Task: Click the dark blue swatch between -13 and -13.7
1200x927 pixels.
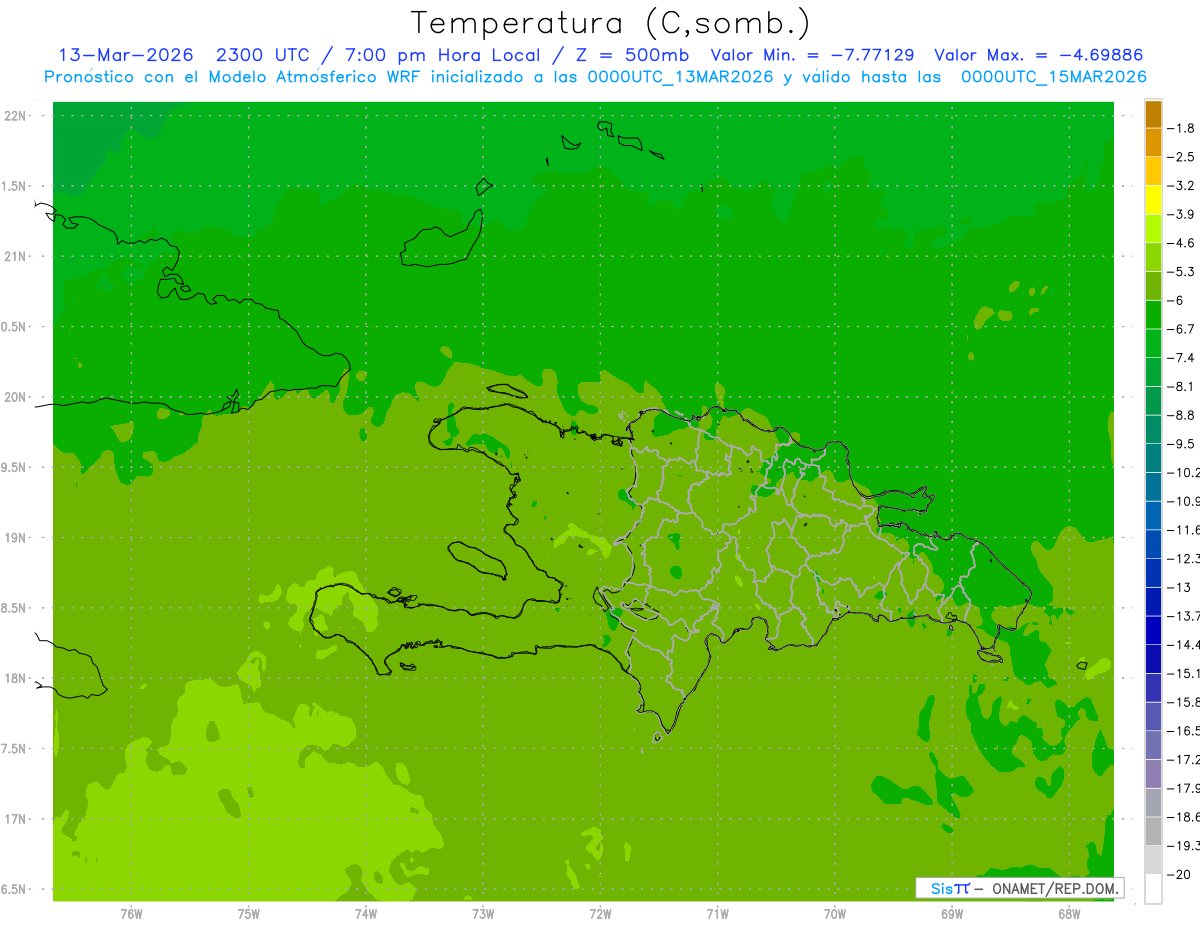Action: [x=1153, y=602]
